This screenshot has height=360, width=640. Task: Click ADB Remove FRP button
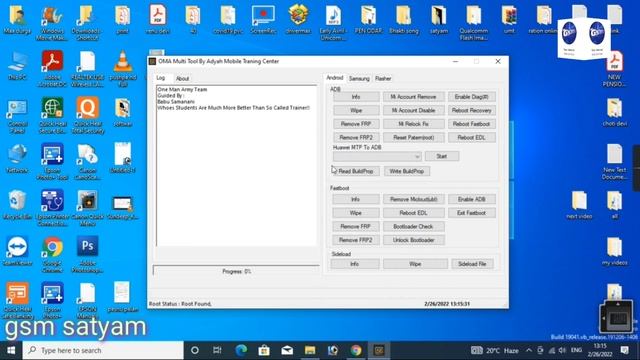[356, 124]
